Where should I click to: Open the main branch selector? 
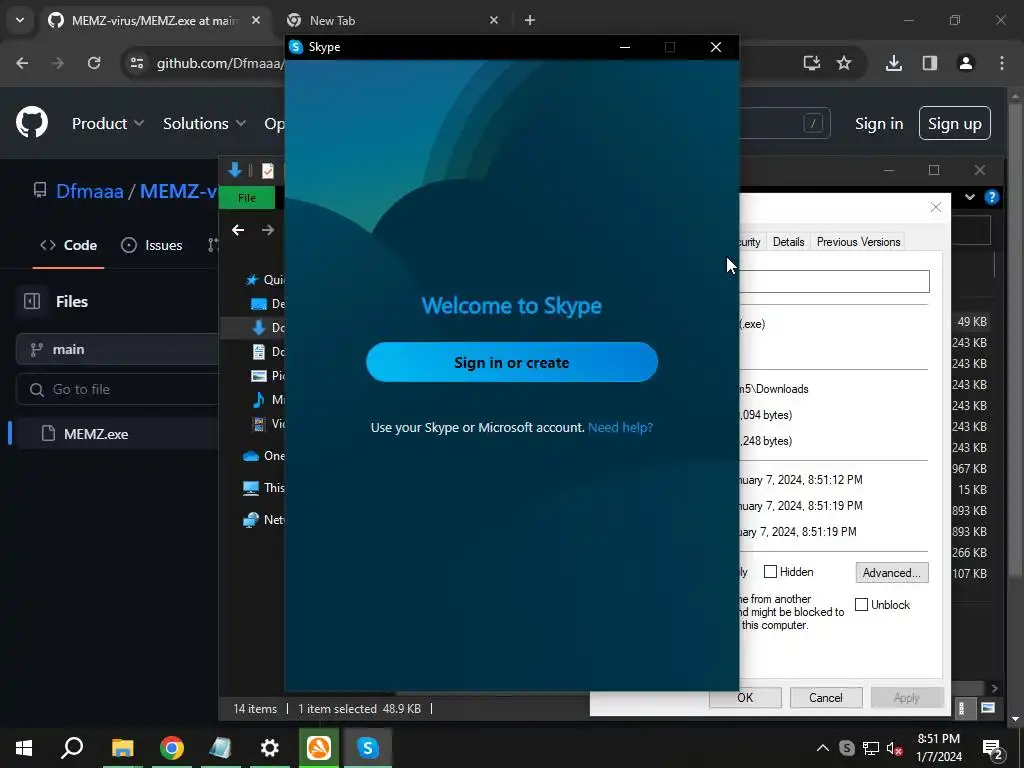click(x=118, y=349)
